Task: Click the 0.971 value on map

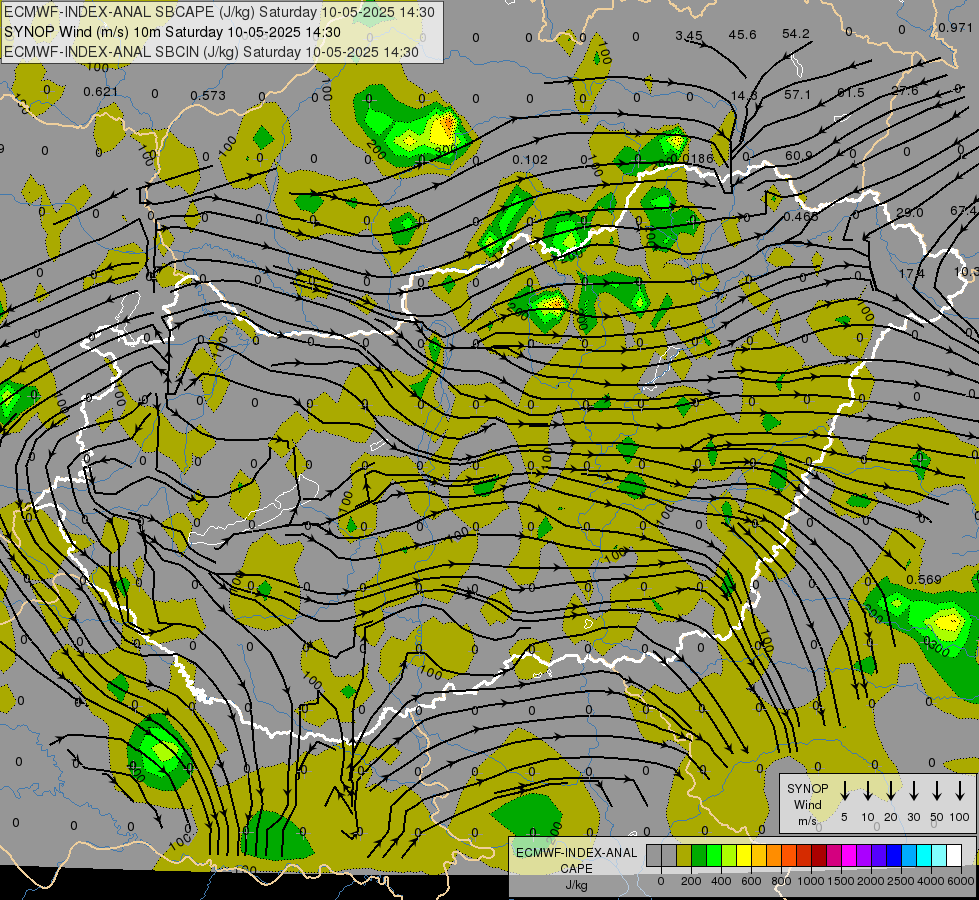Action: [x=955, y=27]
